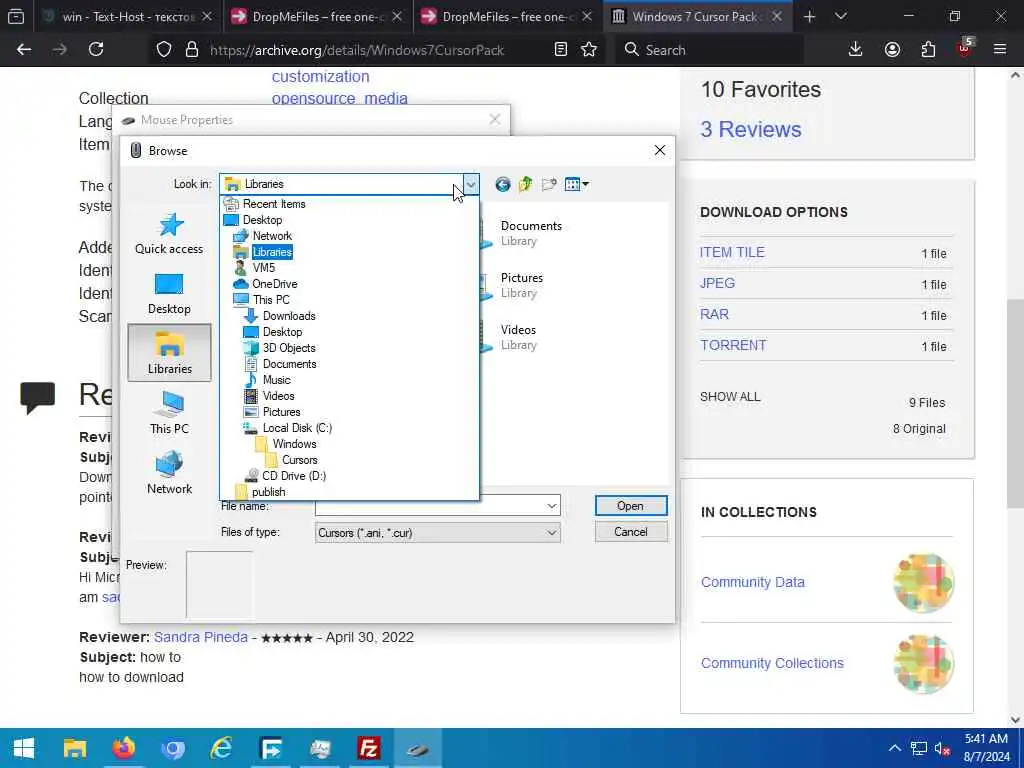Collapse the Look in dropdown arrow
Image resolution: width=1024 pixels, height=768 pixels.
(471, 184)
